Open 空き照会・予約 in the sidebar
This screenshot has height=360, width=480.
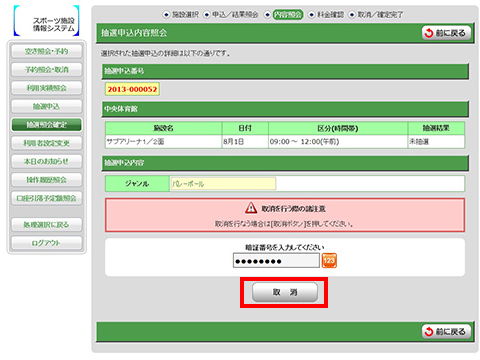coord(47,51)
